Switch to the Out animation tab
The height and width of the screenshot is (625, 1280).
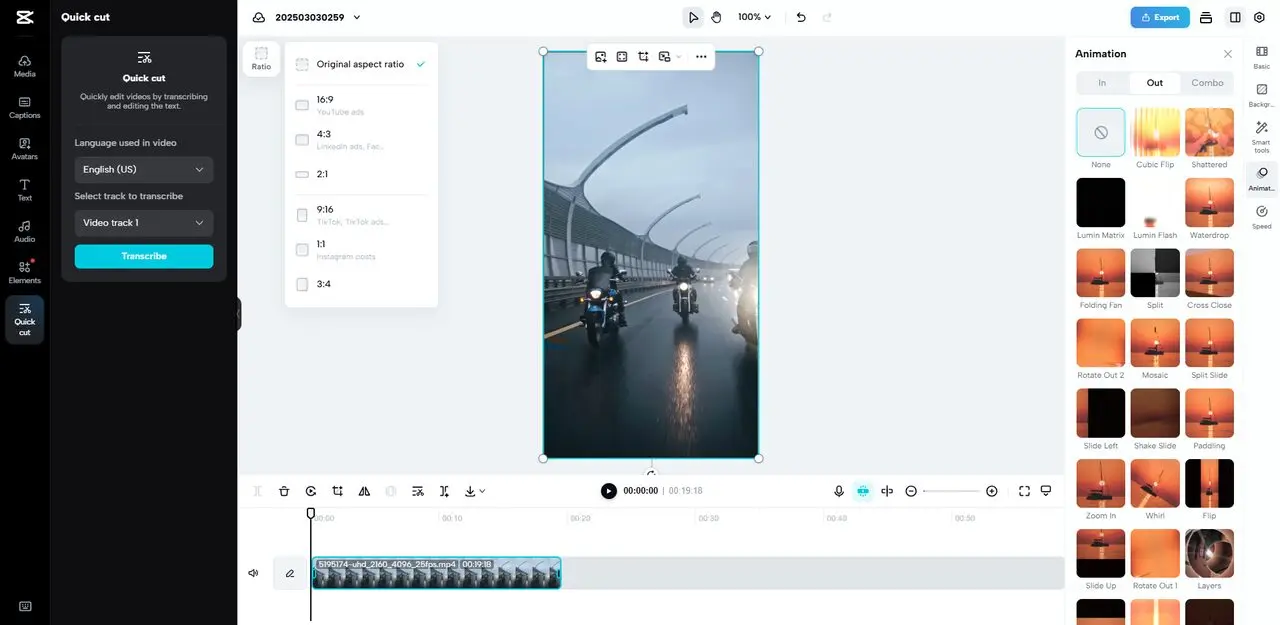coord(1155,83)
